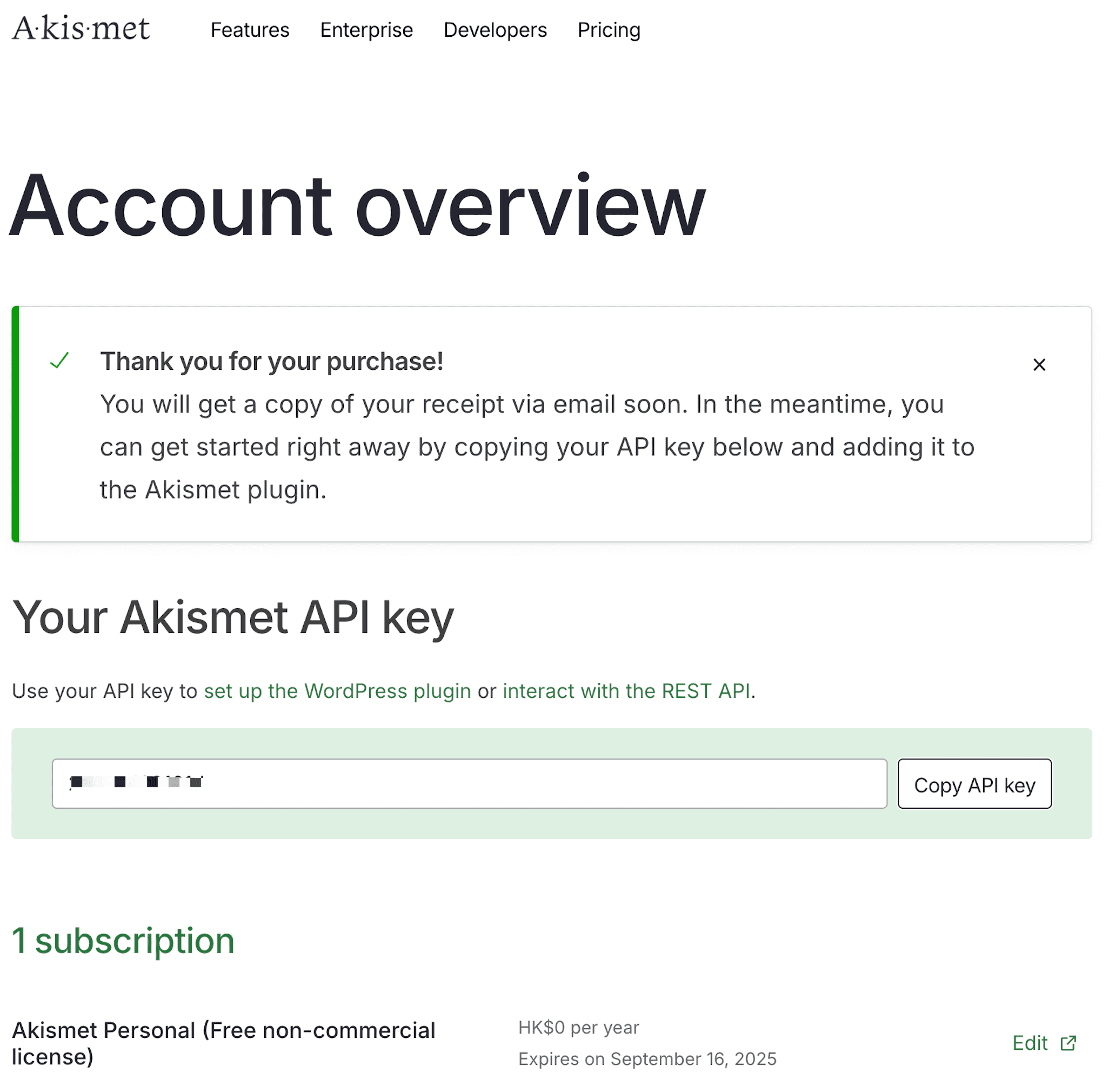
Task: Click the Akismet Personal license label
Action: click(x=225, y=1044)
